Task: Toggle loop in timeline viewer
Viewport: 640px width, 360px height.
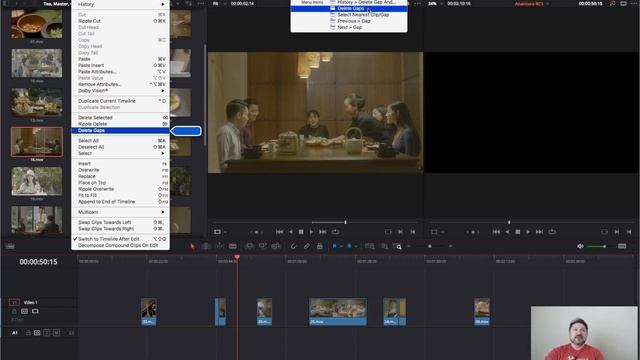Action: tap(552, 232)
